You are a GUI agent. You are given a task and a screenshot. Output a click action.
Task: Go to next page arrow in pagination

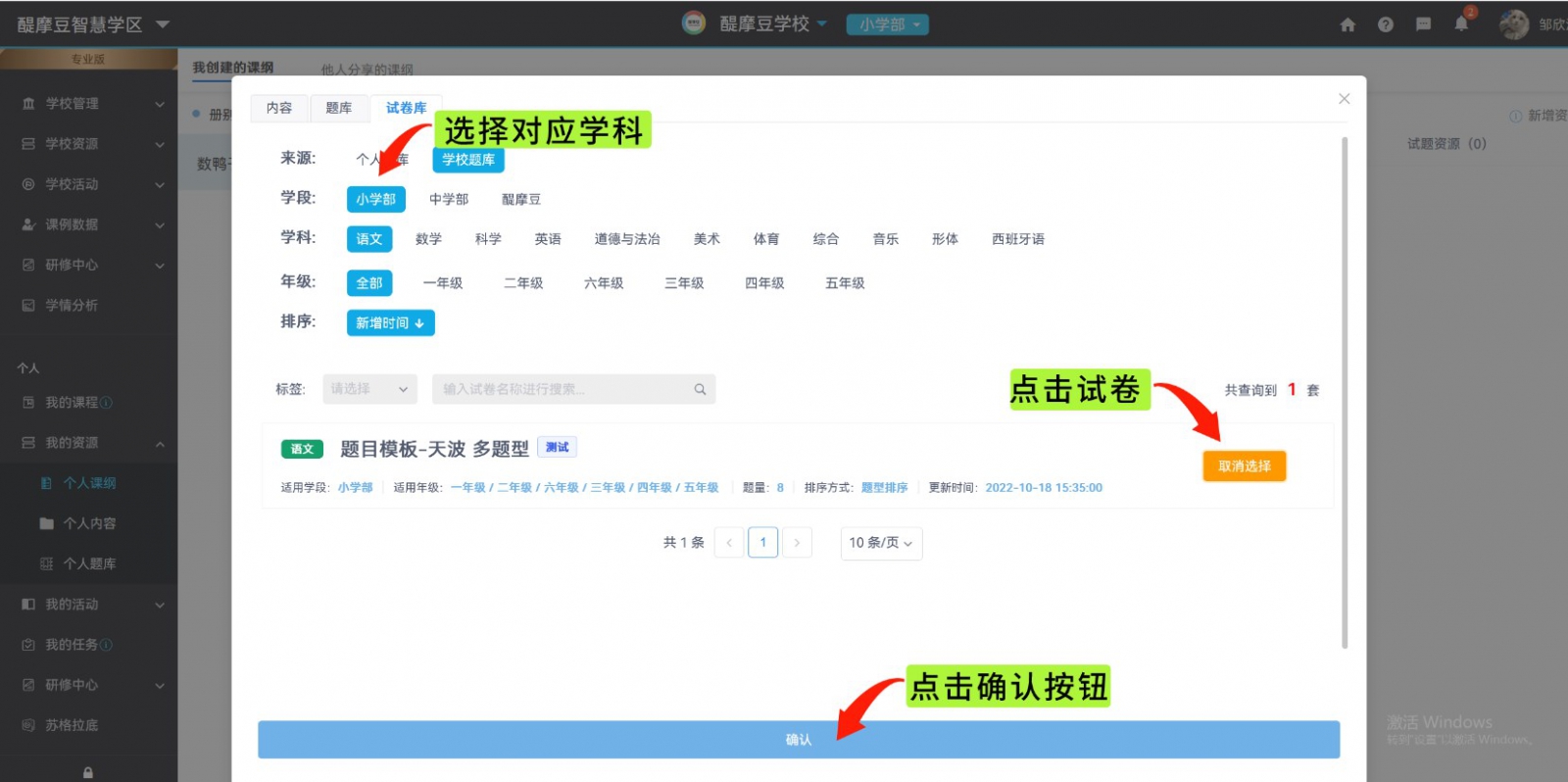(797, 542)
